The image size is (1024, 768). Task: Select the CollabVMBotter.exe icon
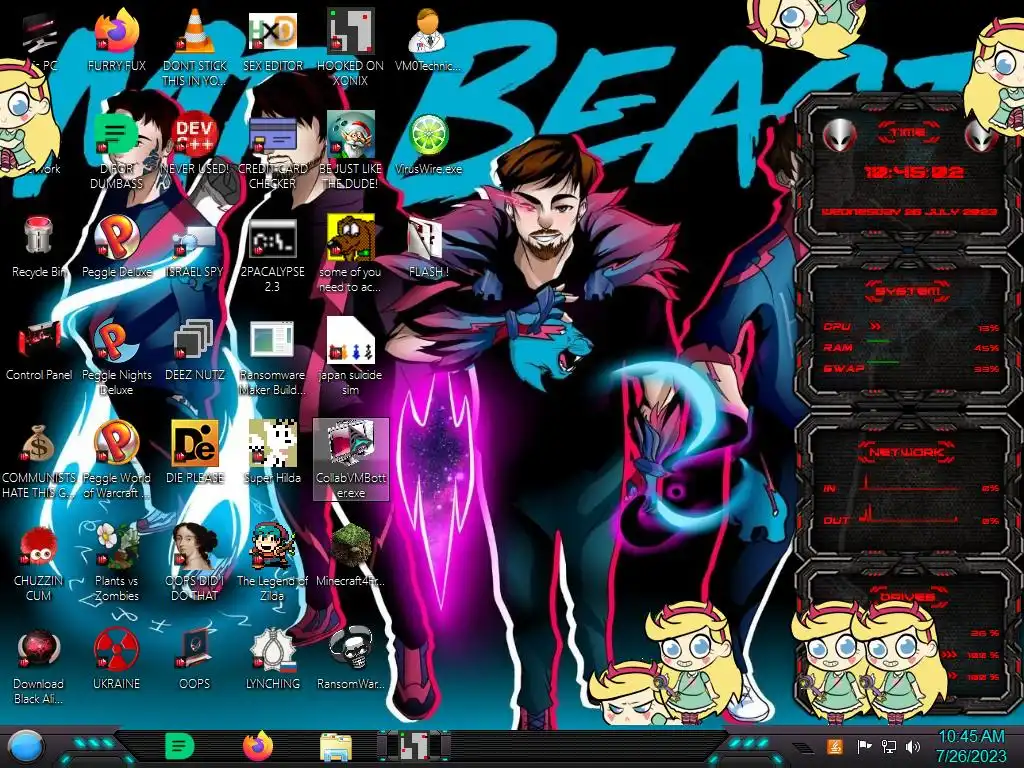point(351,460)
